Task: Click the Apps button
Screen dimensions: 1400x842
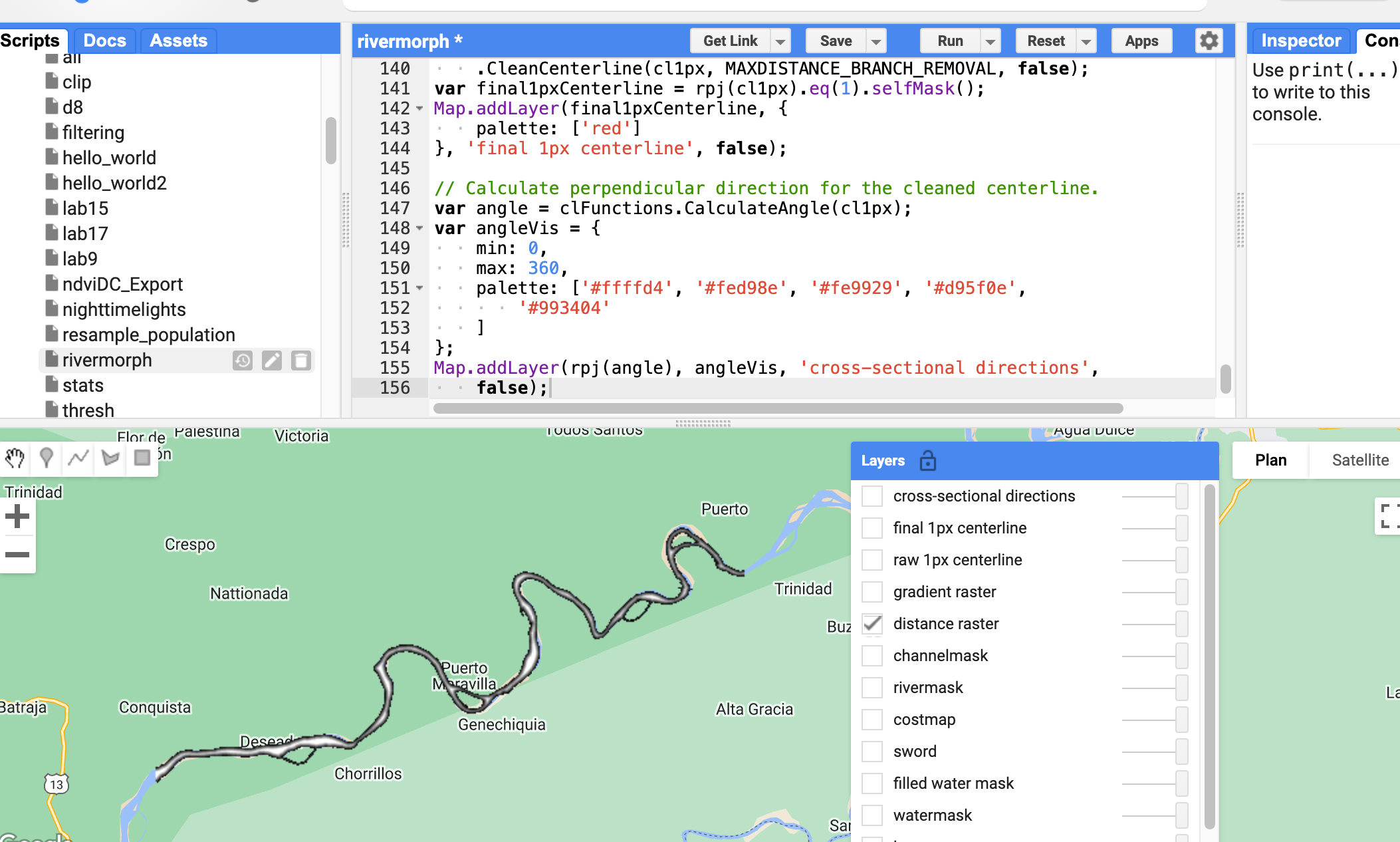Action: [x=1141, y=41]
